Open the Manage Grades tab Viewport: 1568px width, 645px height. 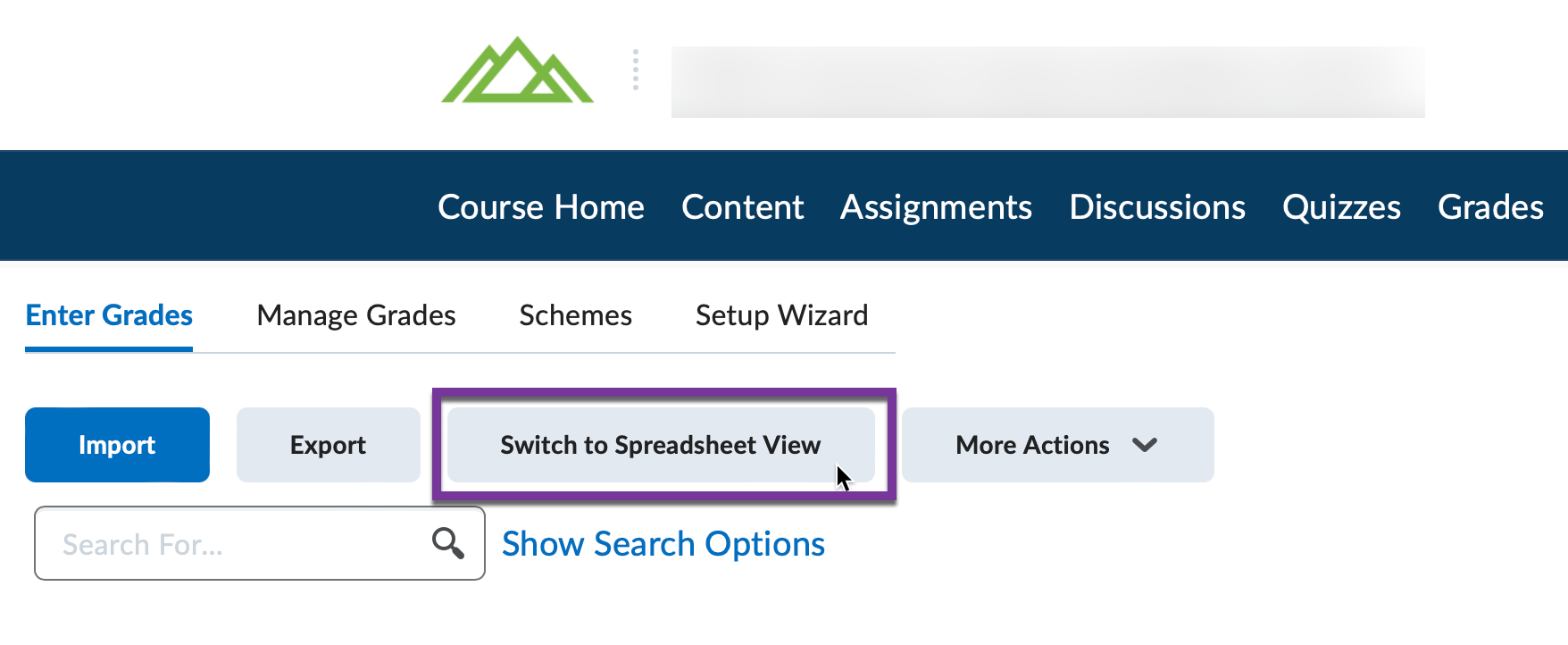coord(355,314)
